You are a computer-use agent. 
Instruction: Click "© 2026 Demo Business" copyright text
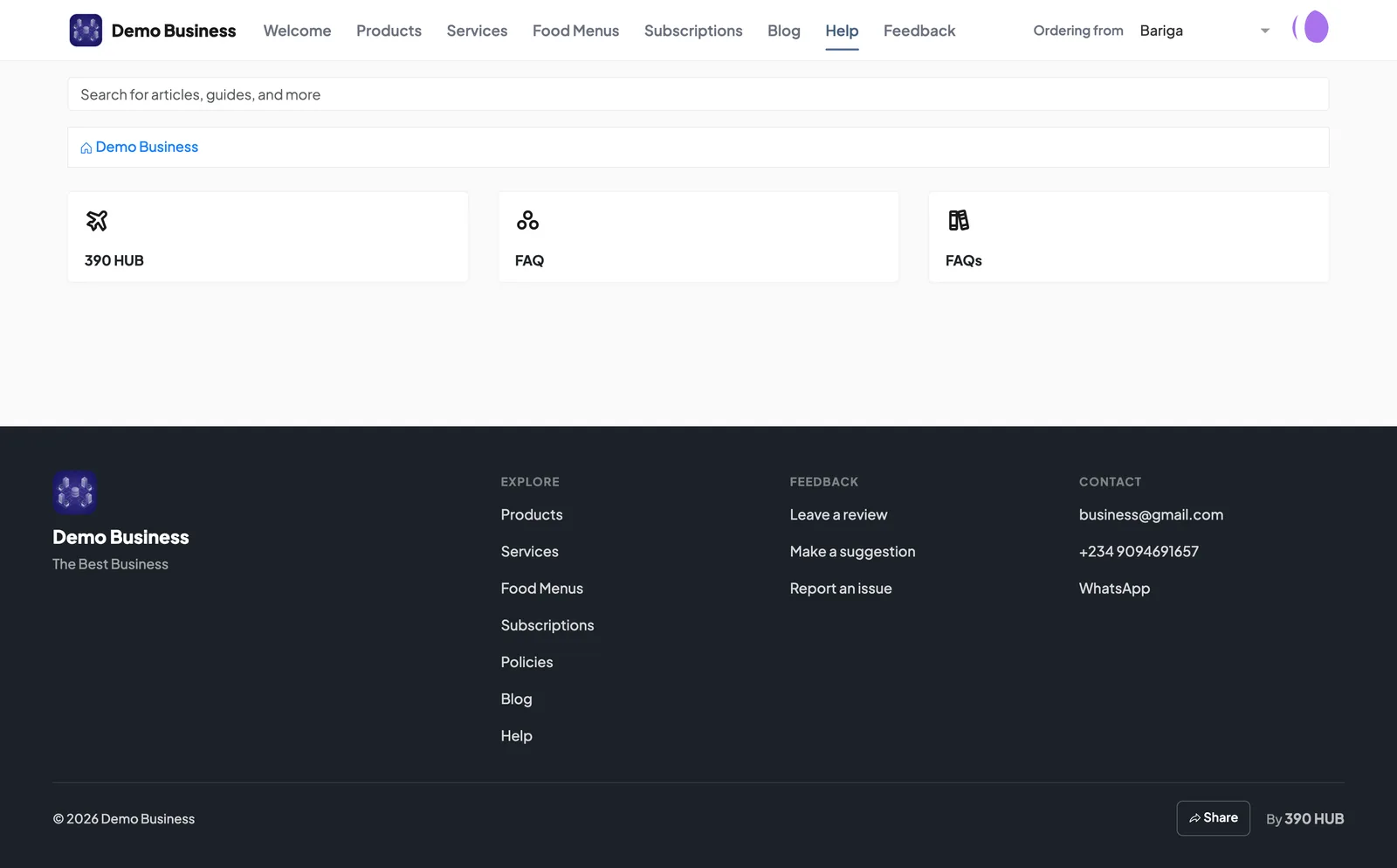(x=124, y=819)
